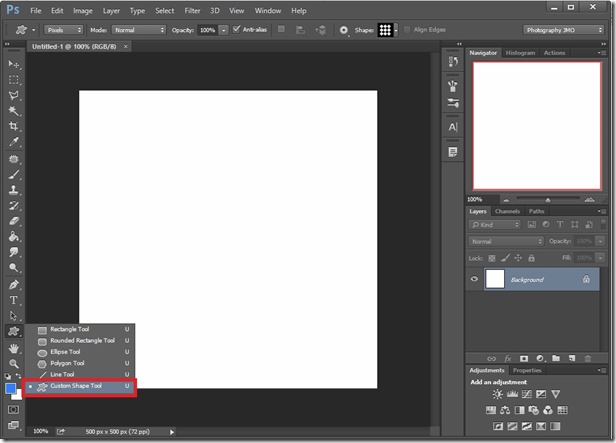Toggle Quick Mask mode icon
Viewport: 616px width, 443px height.
point(13,410)
